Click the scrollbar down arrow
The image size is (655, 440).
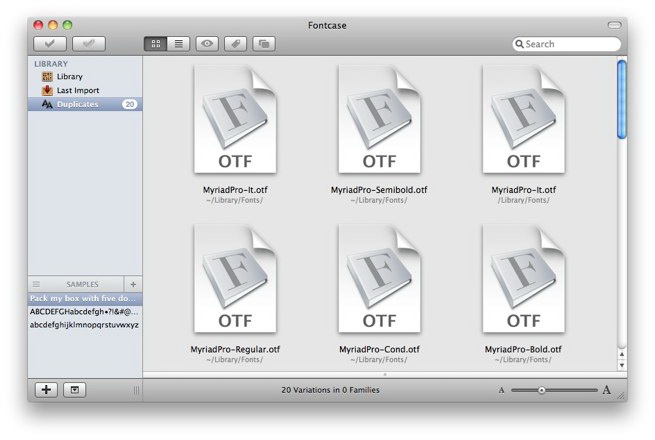[x=622, y=365]
